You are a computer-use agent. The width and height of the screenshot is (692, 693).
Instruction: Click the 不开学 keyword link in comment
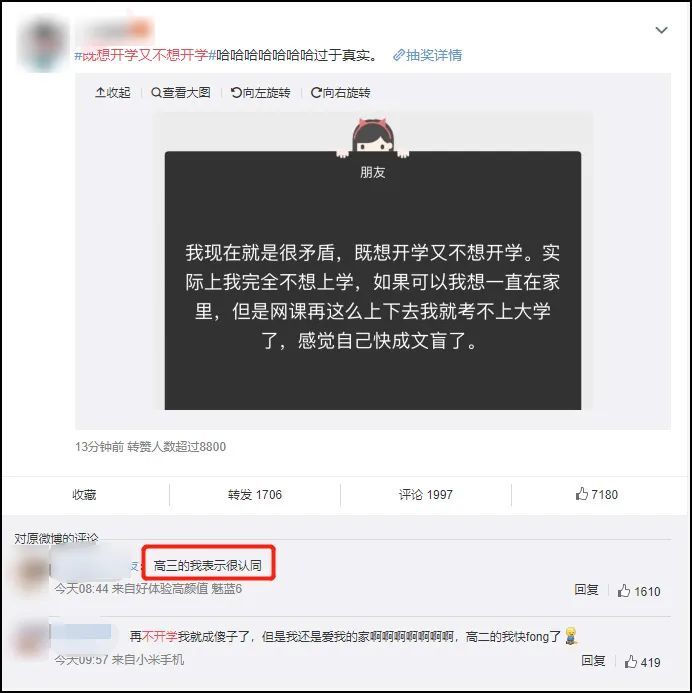[159, 636]
